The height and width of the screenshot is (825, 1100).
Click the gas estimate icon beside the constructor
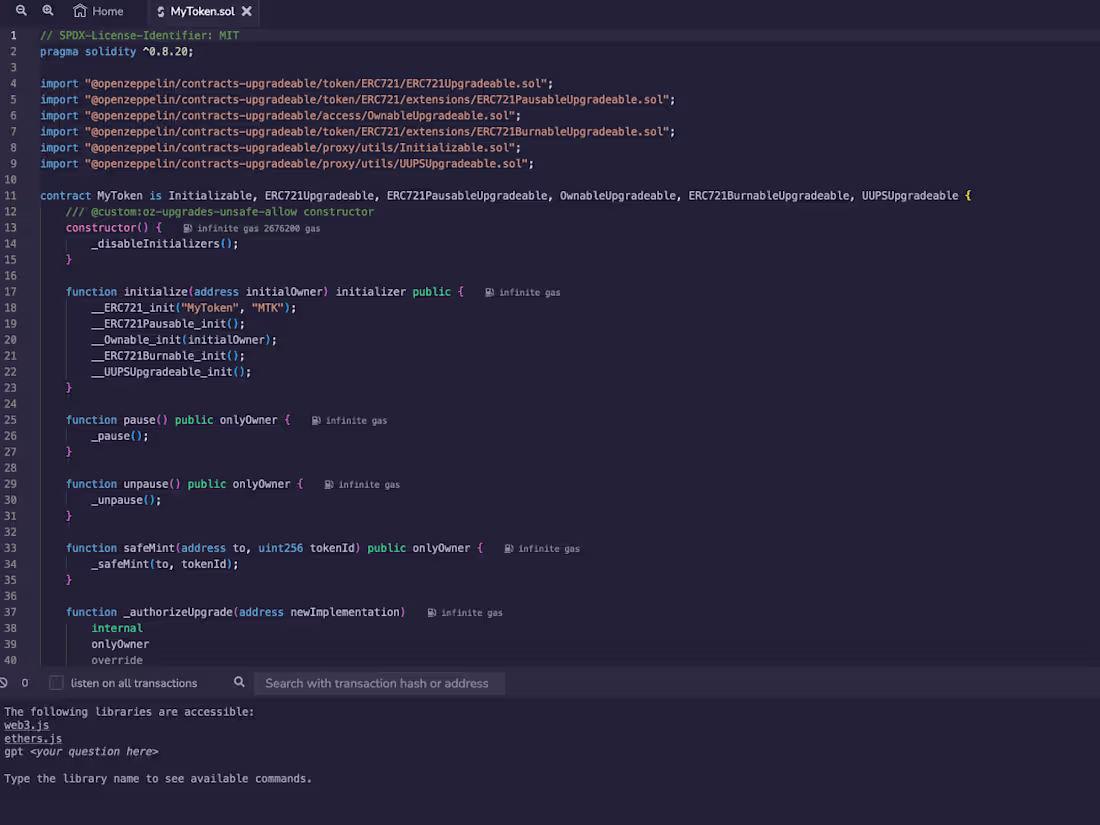[186, 228]
